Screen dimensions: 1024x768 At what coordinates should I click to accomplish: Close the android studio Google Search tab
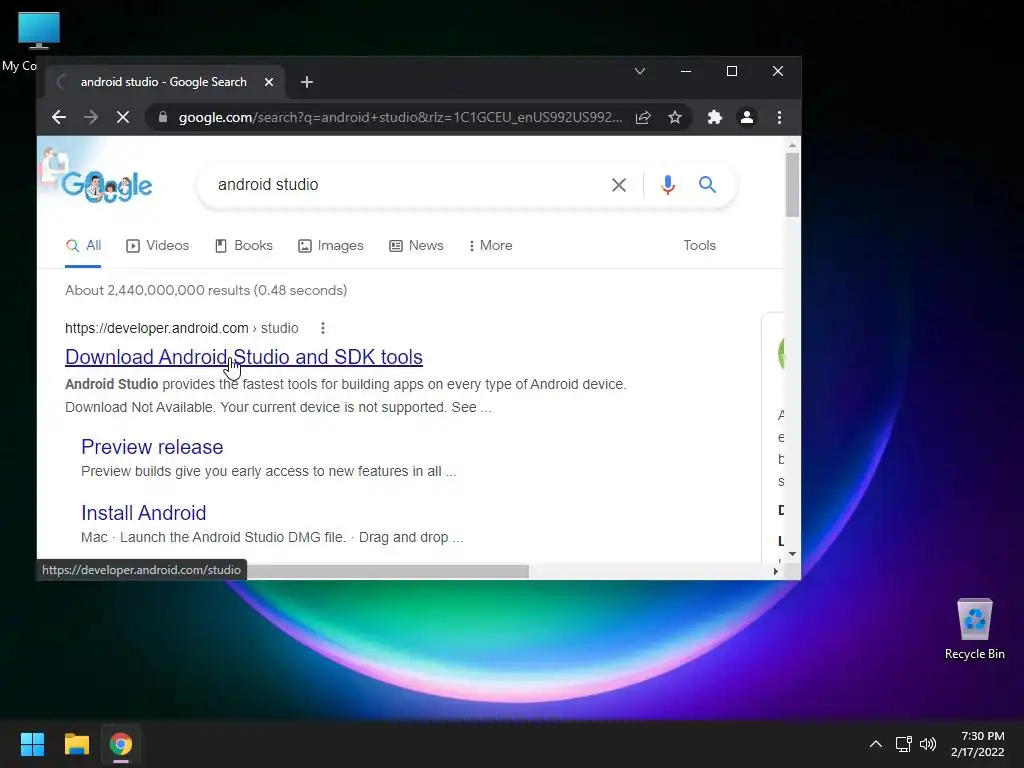point(268,82)
